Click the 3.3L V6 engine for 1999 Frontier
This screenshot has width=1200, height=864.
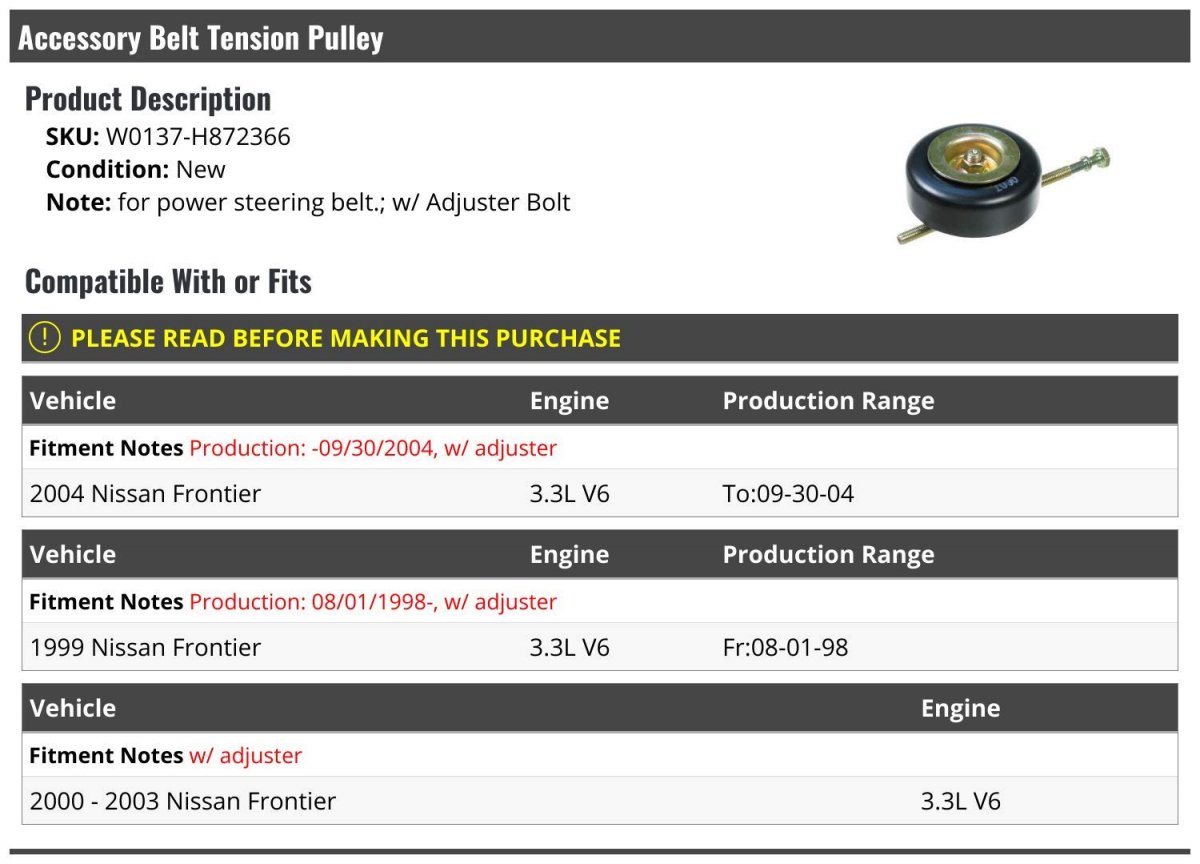click(569, 648)
